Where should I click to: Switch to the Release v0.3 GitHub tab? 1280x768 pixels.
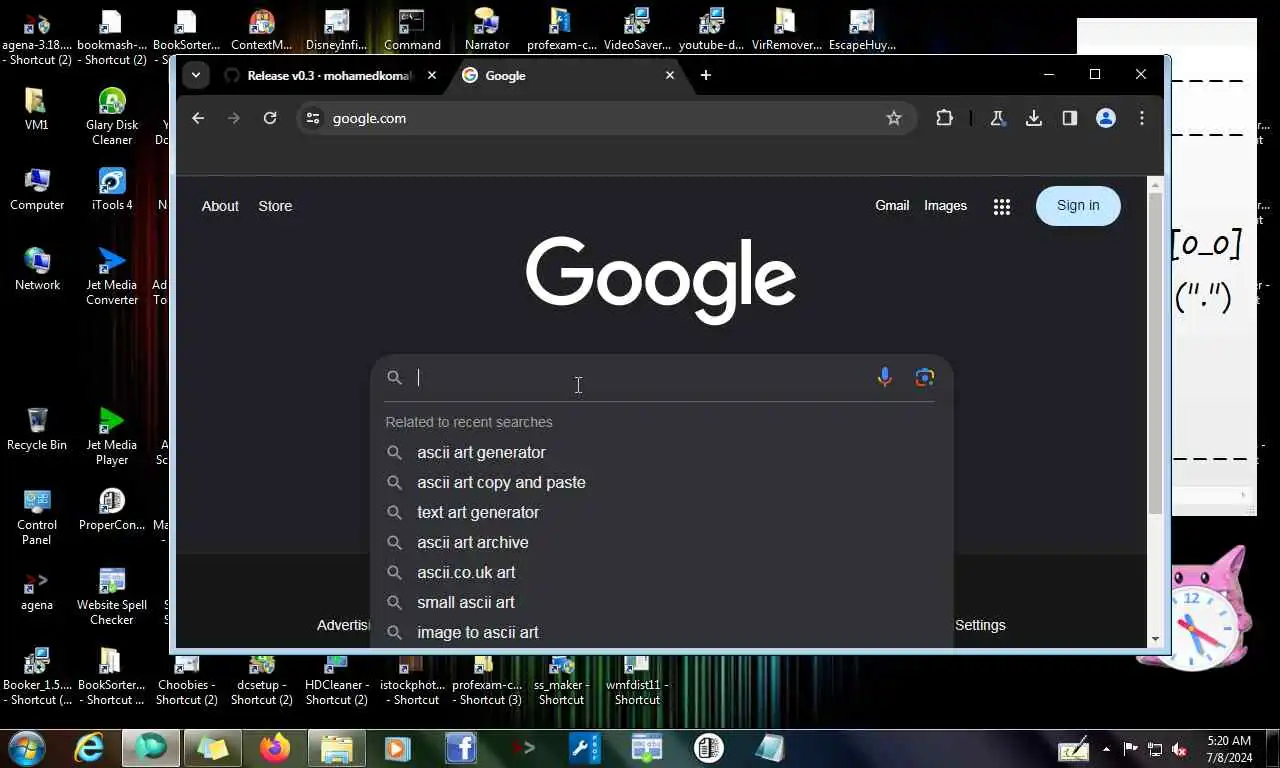pos(331,75)
